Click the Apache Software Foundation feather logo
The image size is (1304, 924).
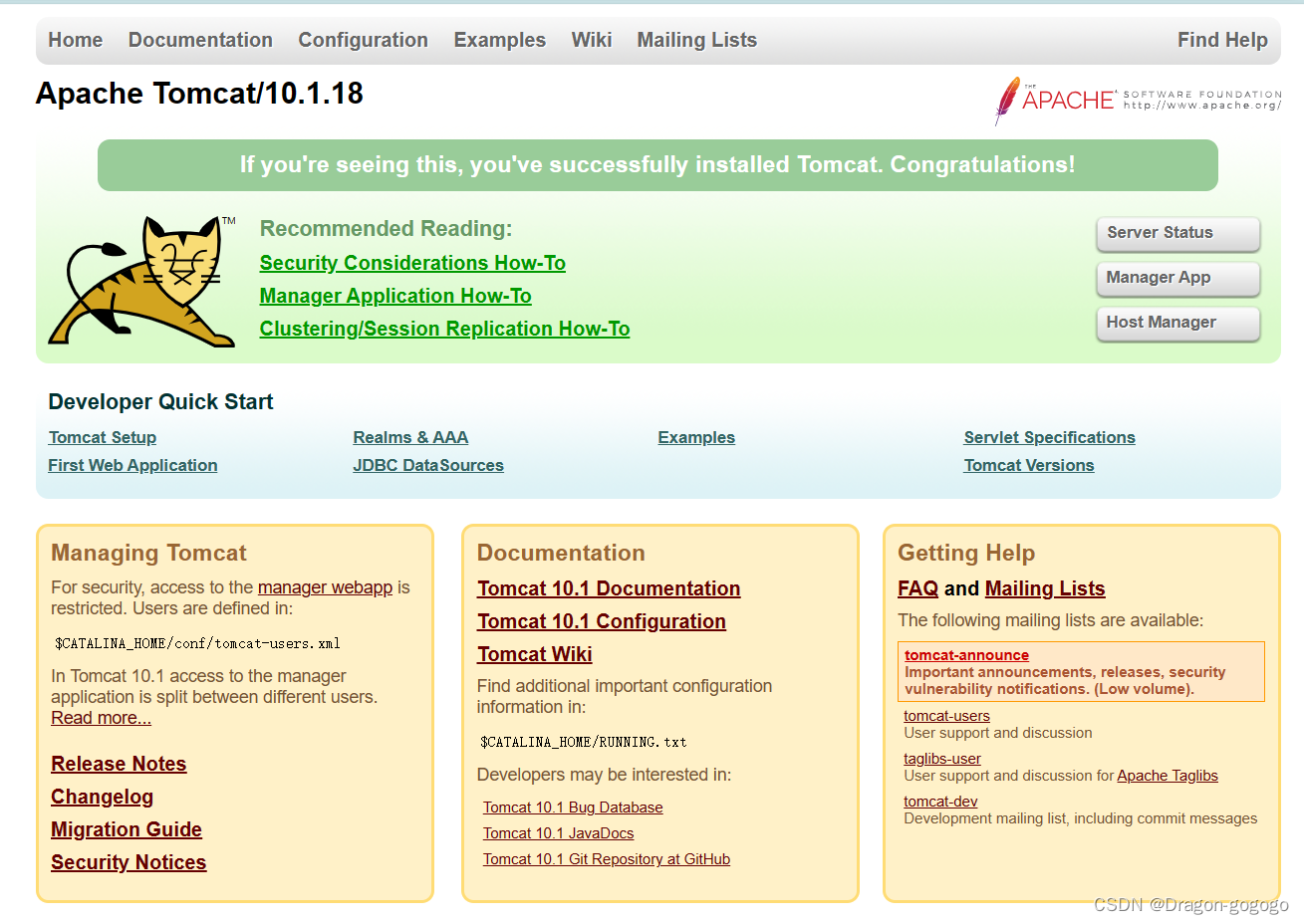tap(1138, 101)
